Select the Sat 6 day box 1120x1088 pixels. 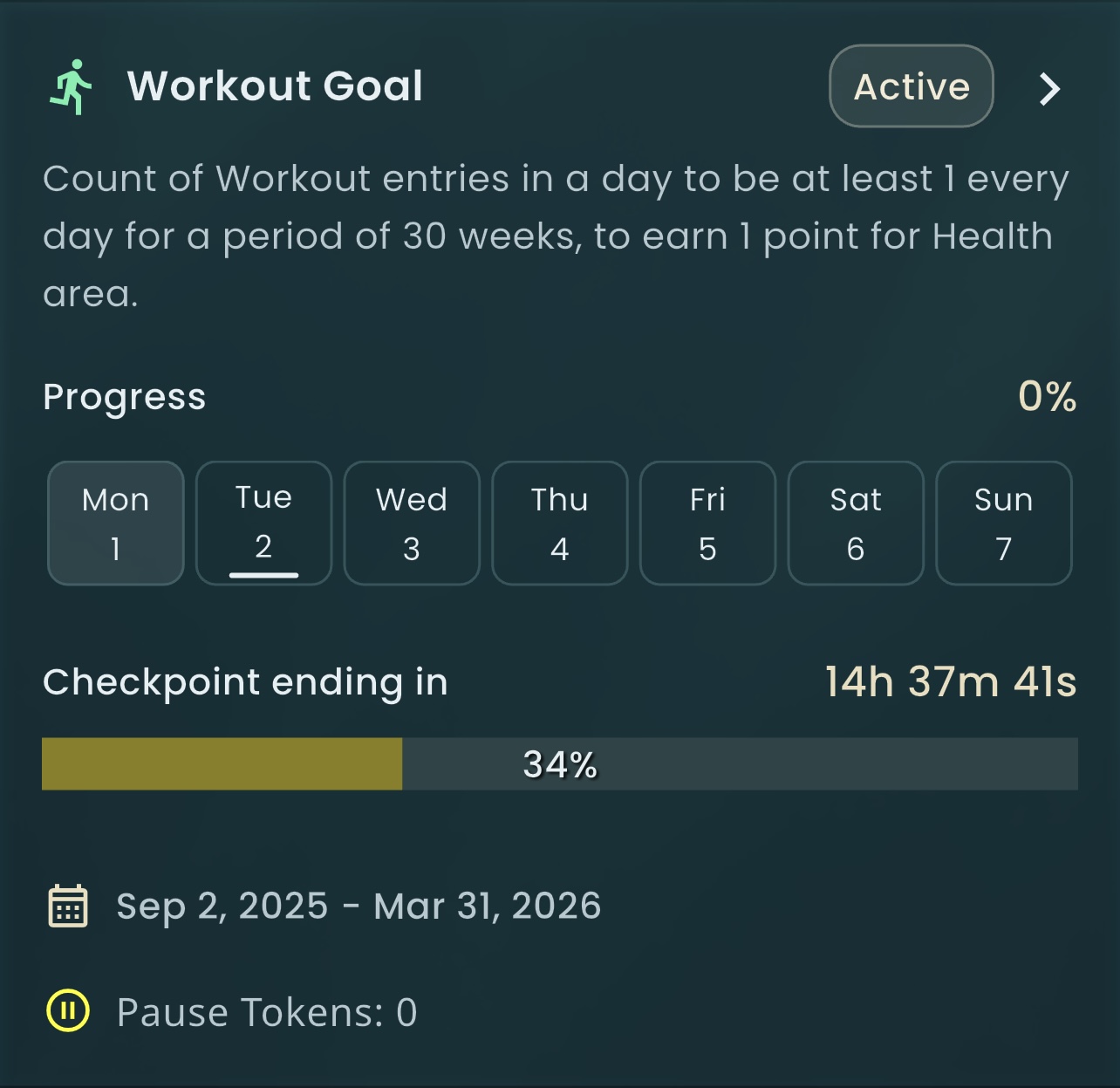click(856, 523)
